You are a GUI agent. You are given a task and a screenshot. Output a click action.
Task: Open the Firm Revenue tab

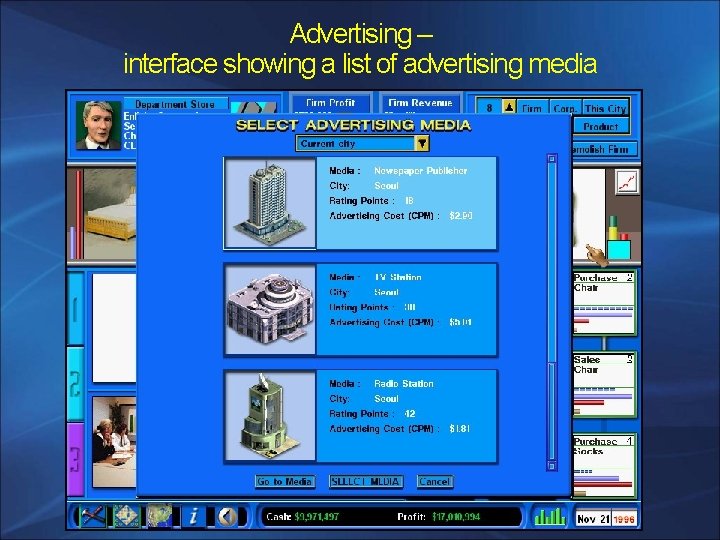[420, 103]
